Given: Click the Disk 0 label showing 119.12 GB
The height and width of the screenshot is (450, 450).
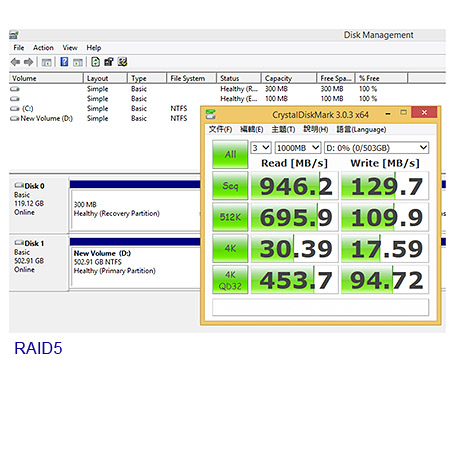Looking at the screenshot, I should click(x=38, y=205).
